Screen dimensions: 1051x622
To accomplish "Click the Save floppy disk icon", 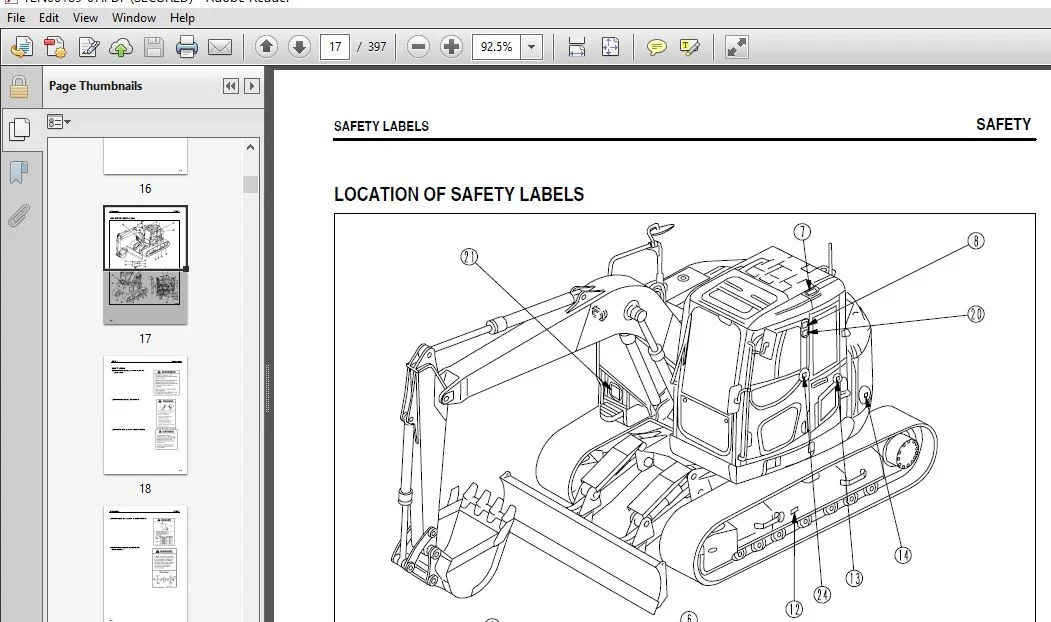I will [154, 47].
